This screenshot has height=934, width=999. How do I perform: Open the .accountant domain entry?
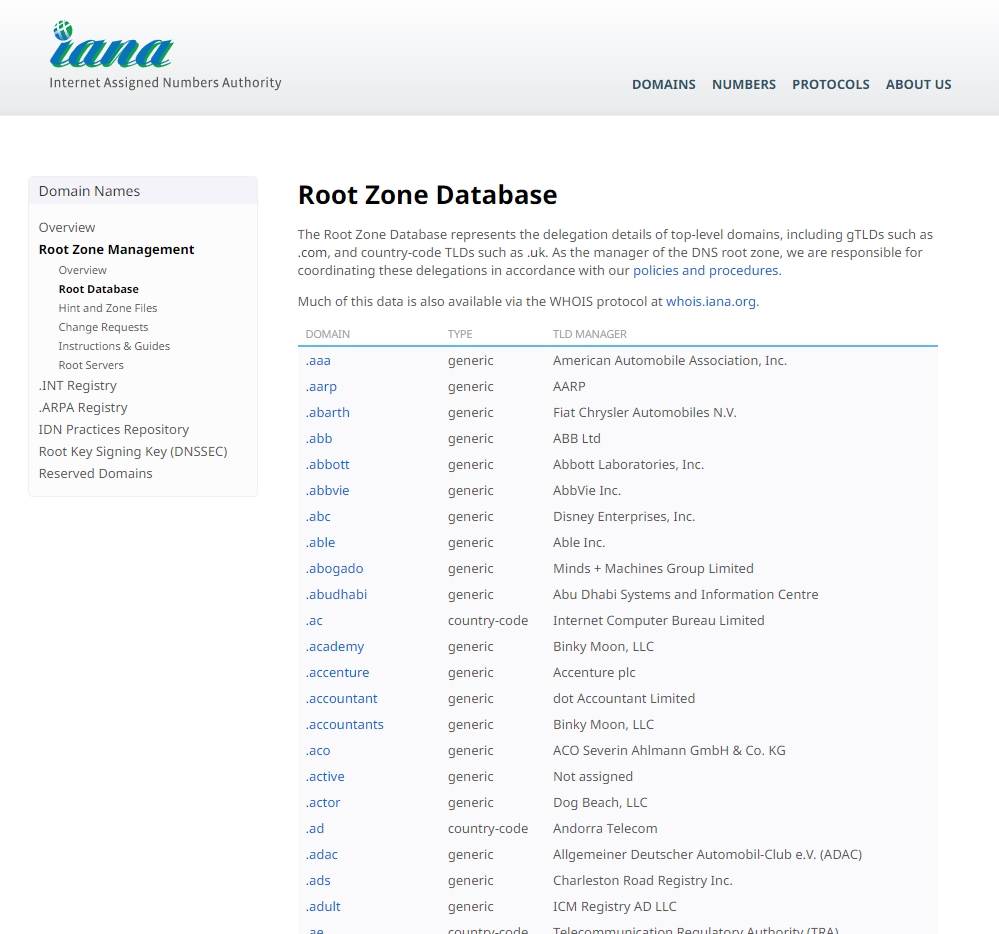point(341,699)
